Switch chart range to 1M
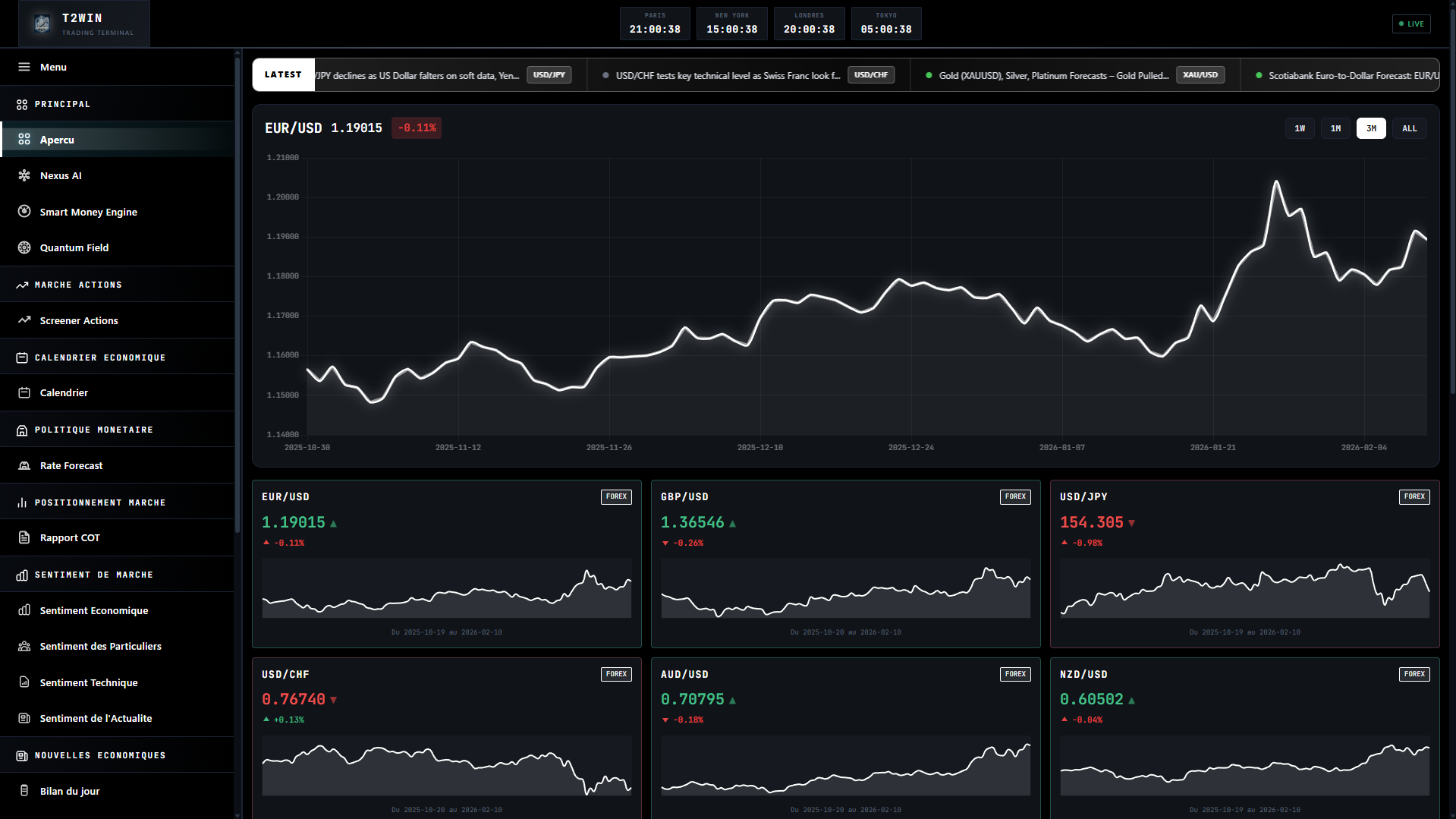The height and width of the screenshot is (819, 1456). pyautogui.click(x=1335, y=128)
